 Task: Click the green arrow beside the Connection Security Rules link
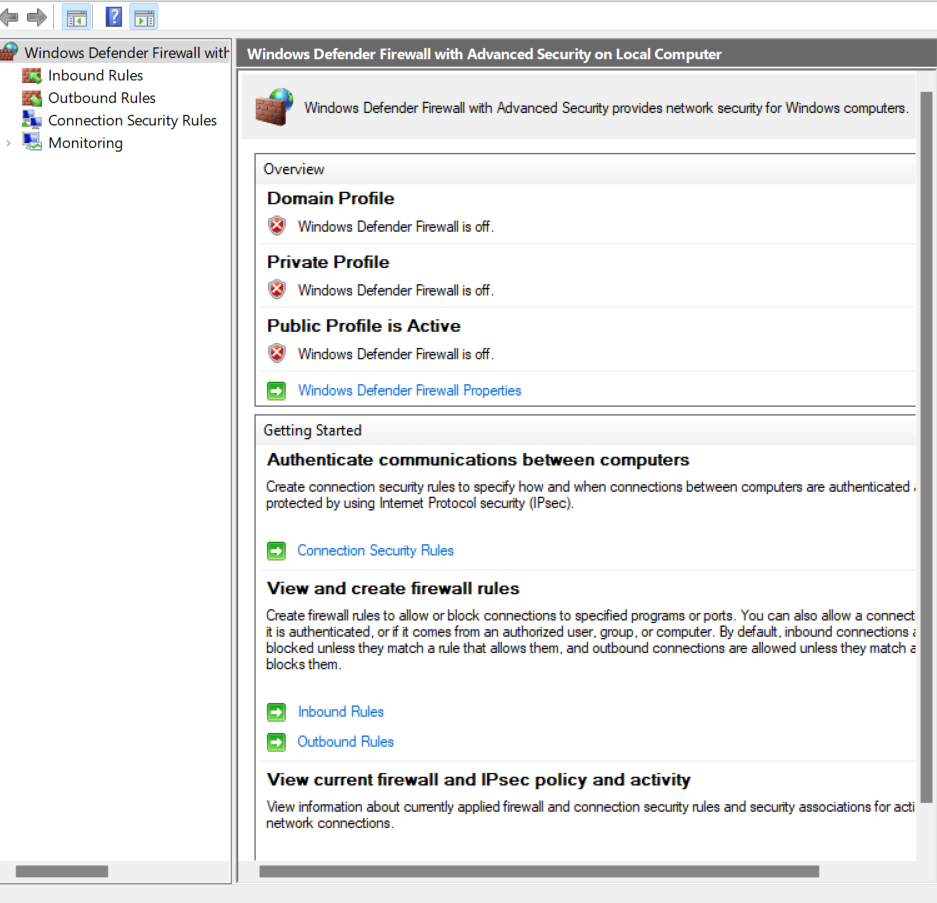(x=276, y=550)
